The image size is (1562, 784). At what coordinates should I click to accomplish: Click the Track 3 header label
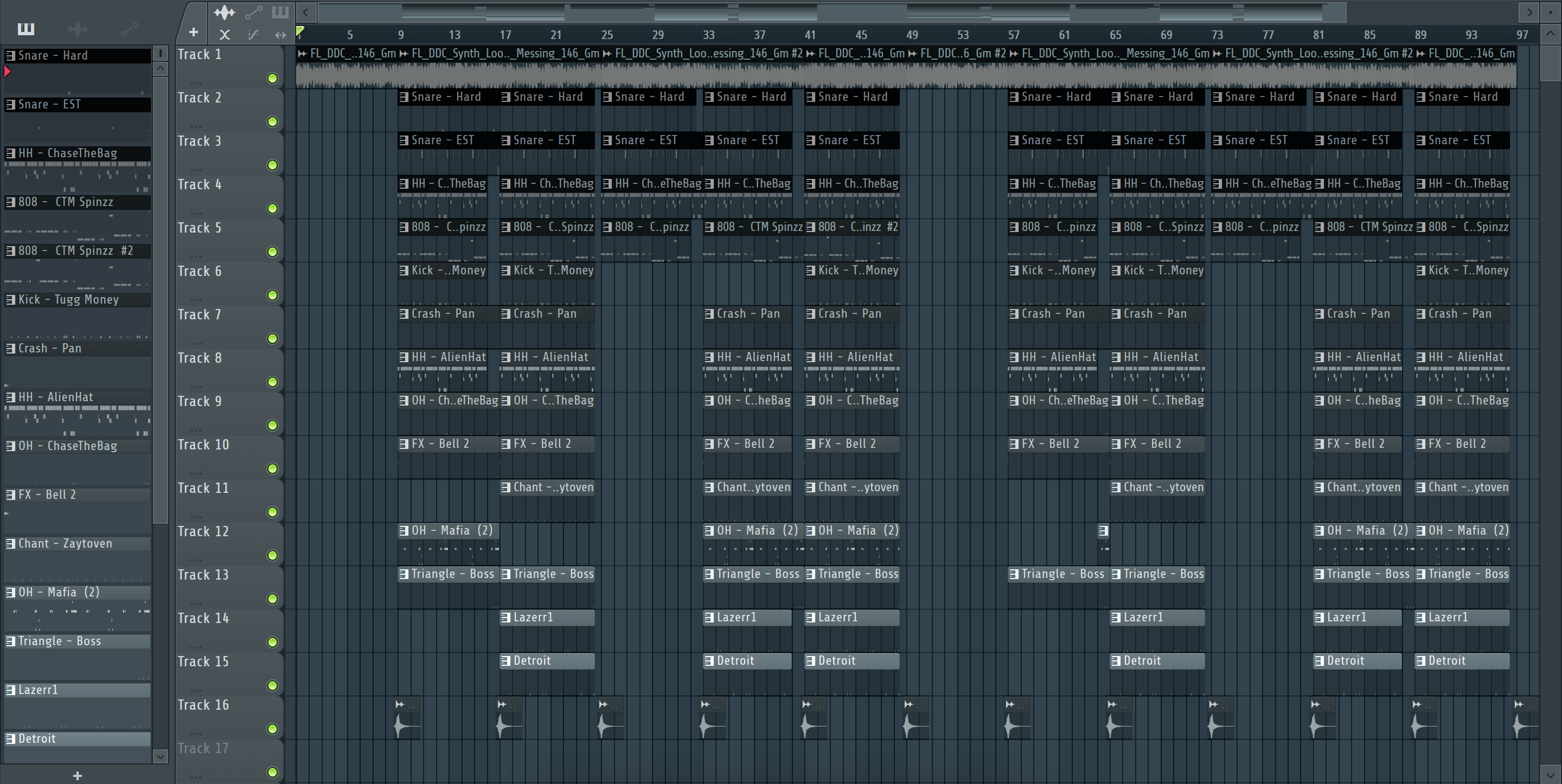coord(200,142)
